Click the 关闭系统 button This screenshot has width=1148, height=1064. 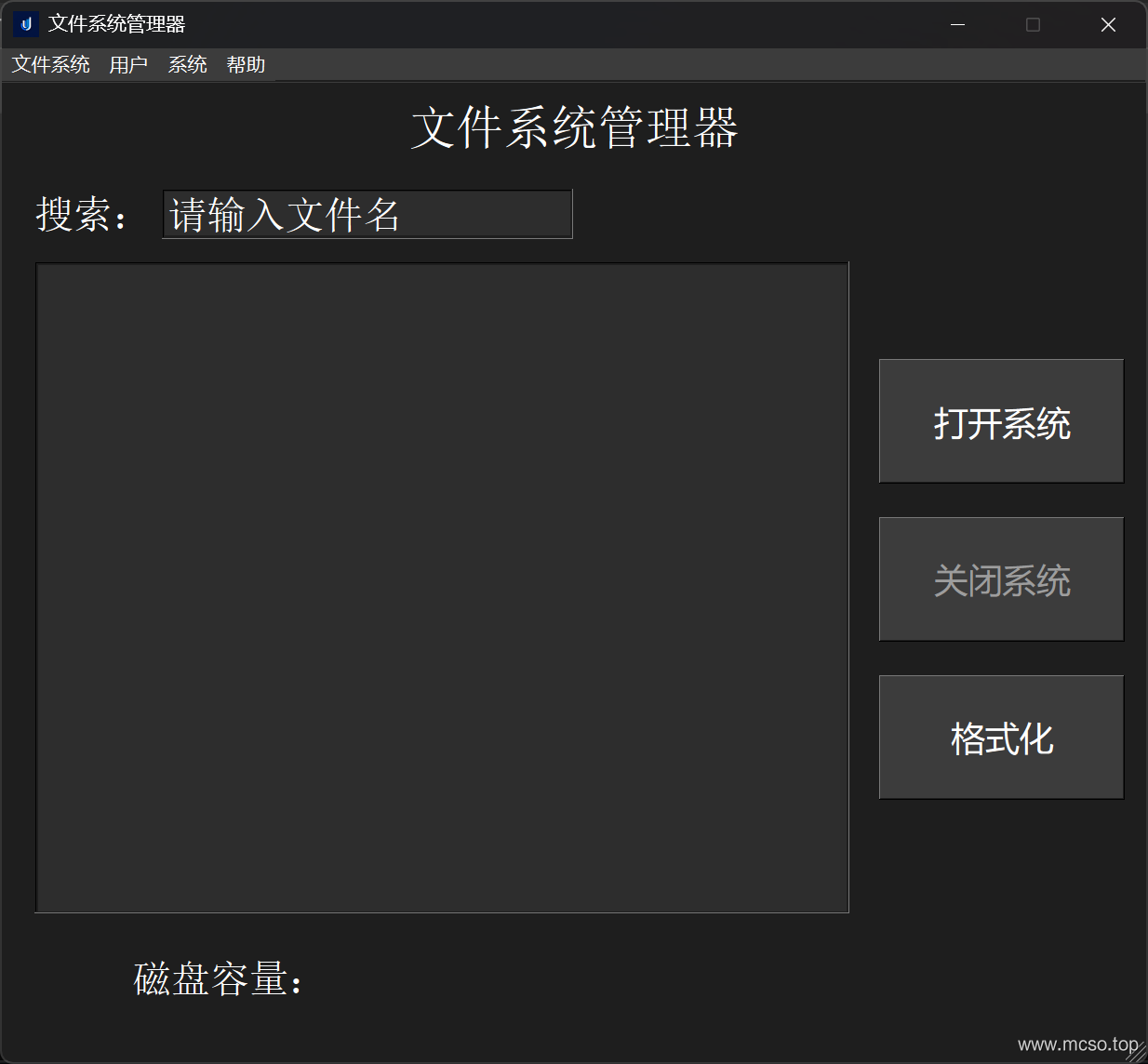[x=1001, y=579]
